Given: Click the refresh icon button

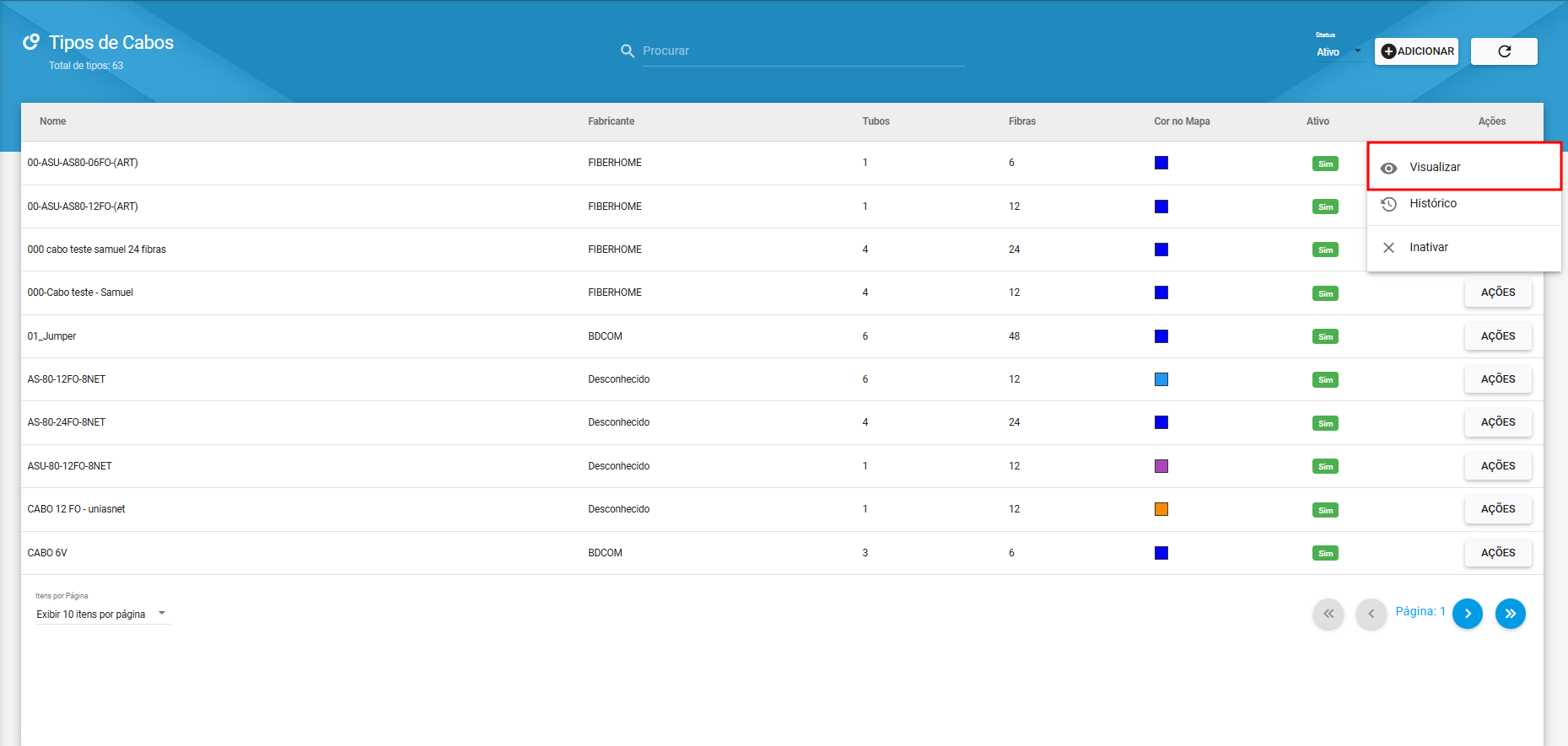Looking at the screenshot, I should tap(1504, 51).
